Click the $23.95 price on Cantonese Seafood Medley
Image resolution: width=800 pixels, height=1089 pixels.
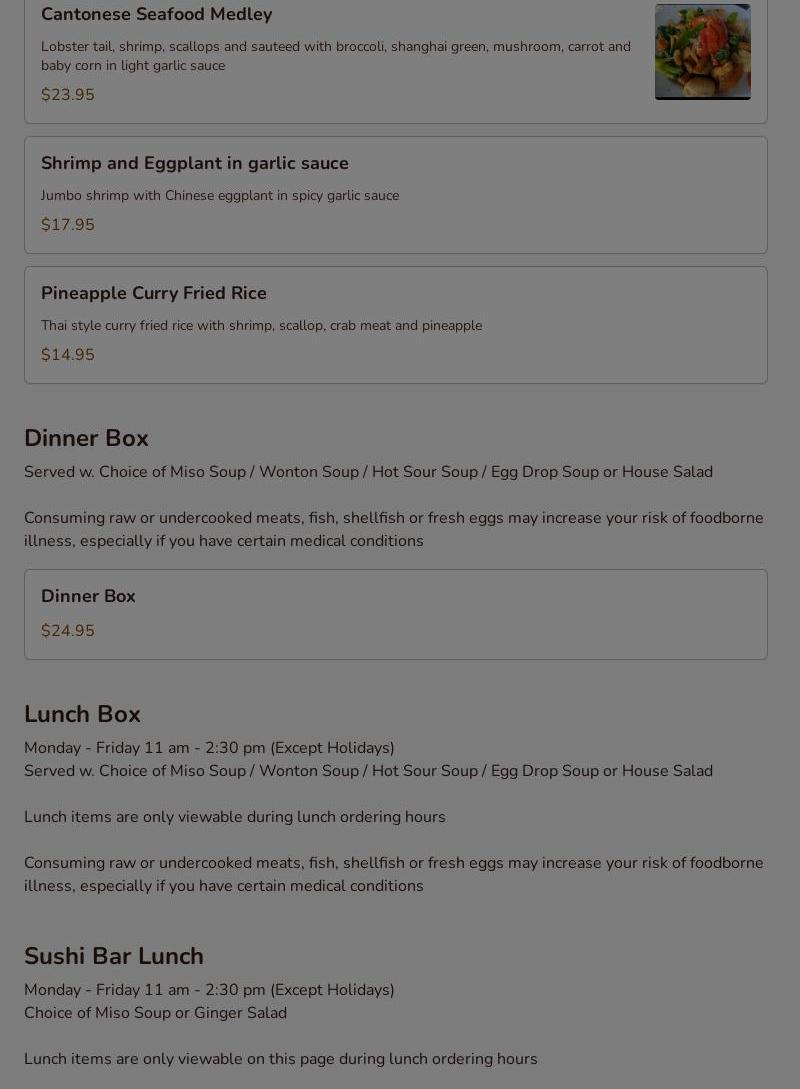click(67, 95)
